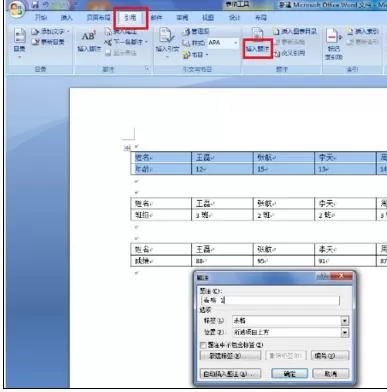Click the 3班 cell under 王磊

pos(222,215)
